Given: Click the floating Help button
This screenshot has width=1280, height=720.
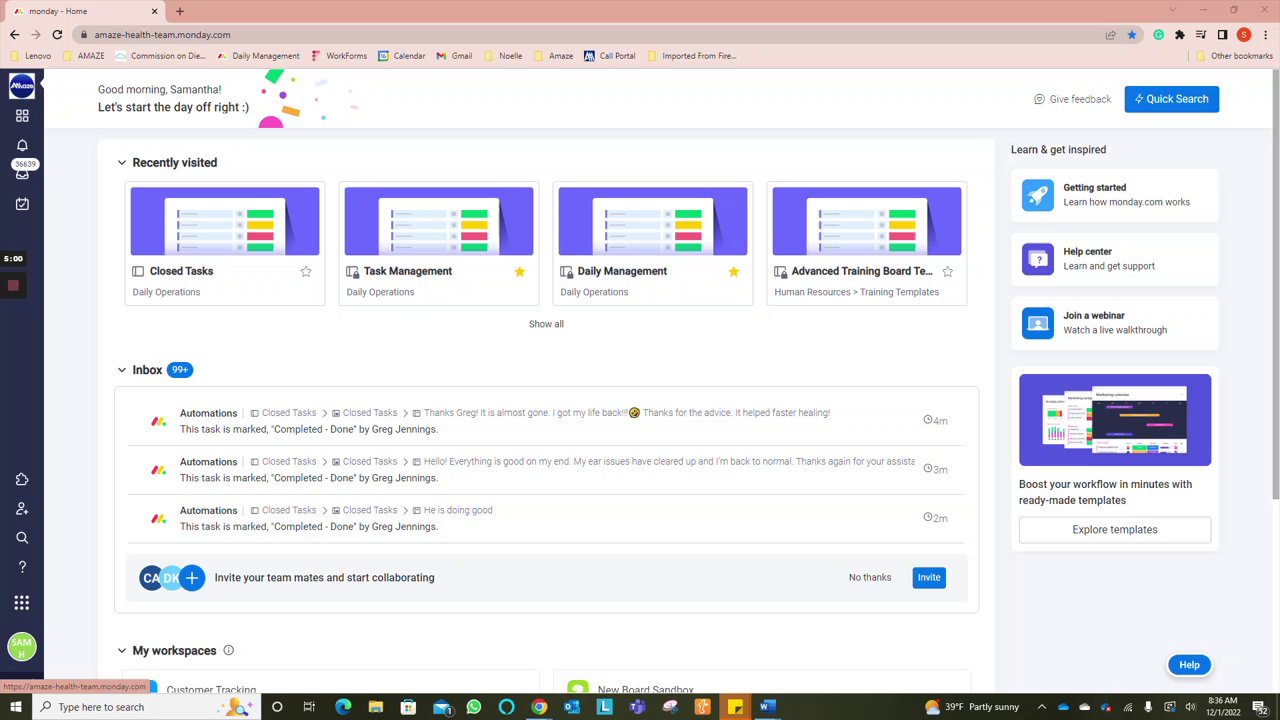Looking at the screenshot, I should point(1189,665).
